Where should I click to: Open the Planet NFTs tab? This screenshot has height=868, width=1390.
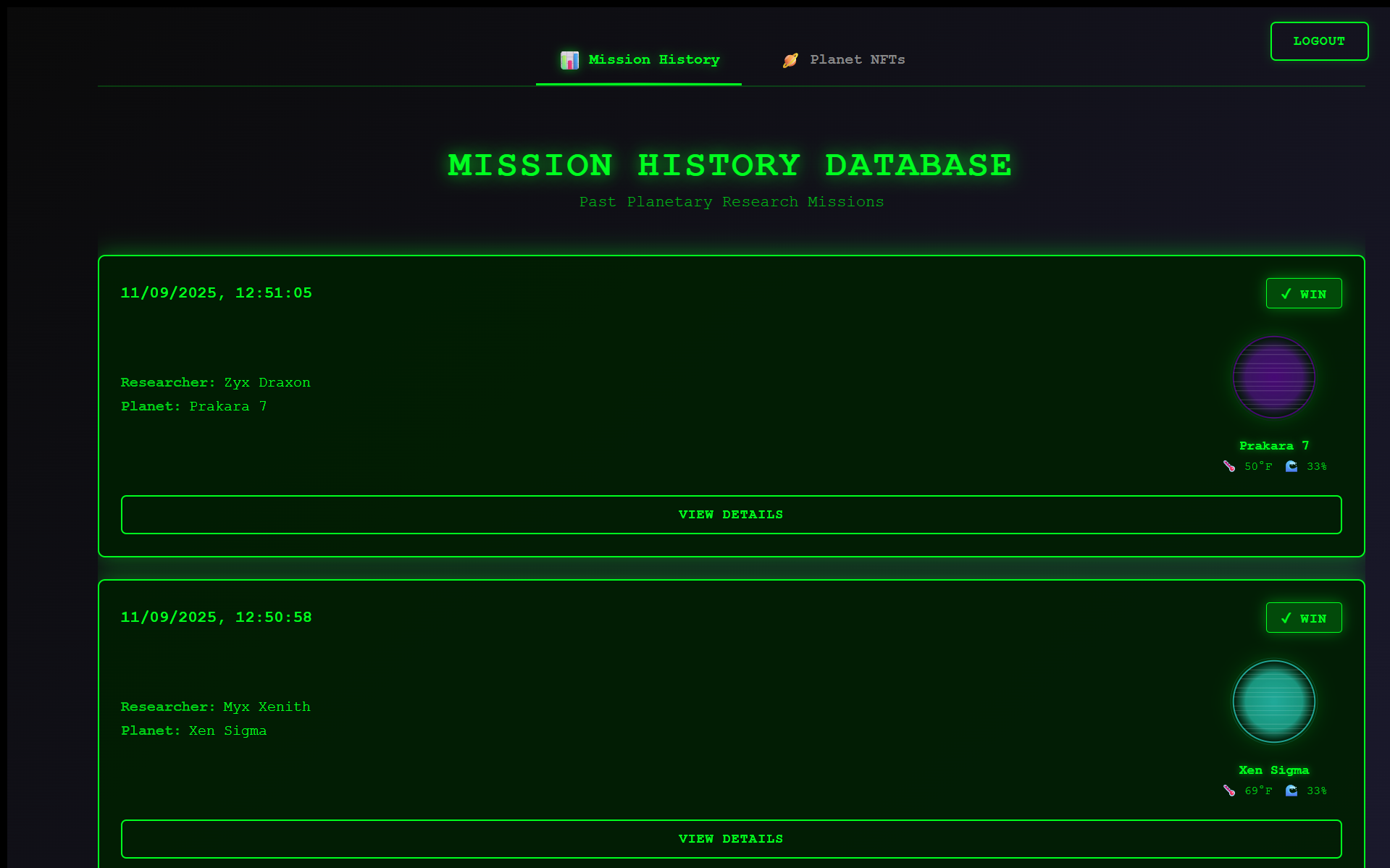click(x=844, y=60)
